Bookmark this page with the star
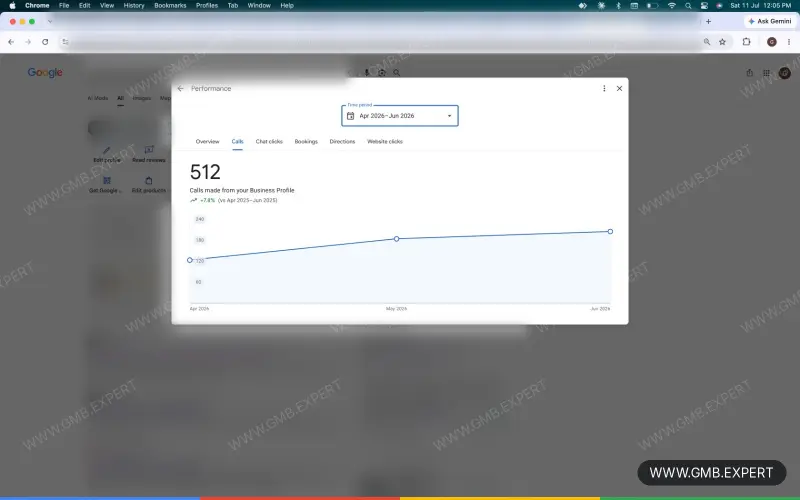This screenshot has height=500, width=800. [722, 42]
